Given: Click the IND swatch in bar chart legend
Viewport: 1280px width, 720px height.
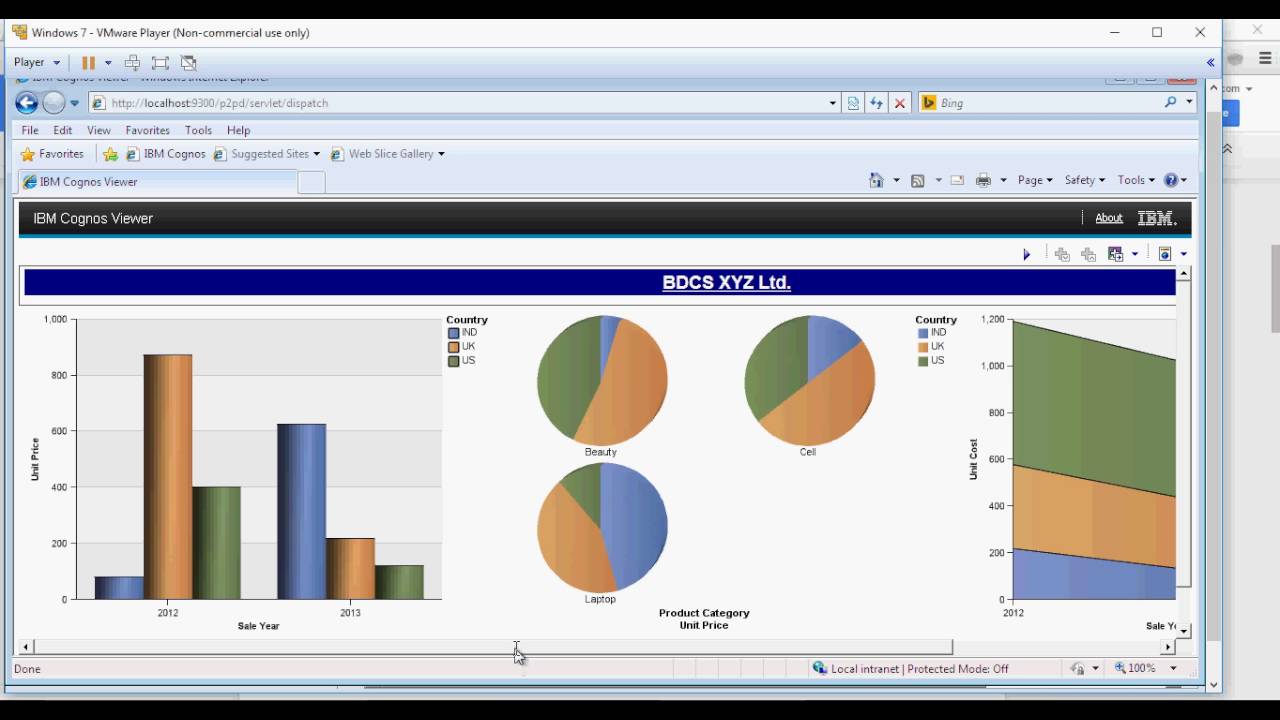Looking at the screenshot, I should pyautogui.click(x=454, y=333).
